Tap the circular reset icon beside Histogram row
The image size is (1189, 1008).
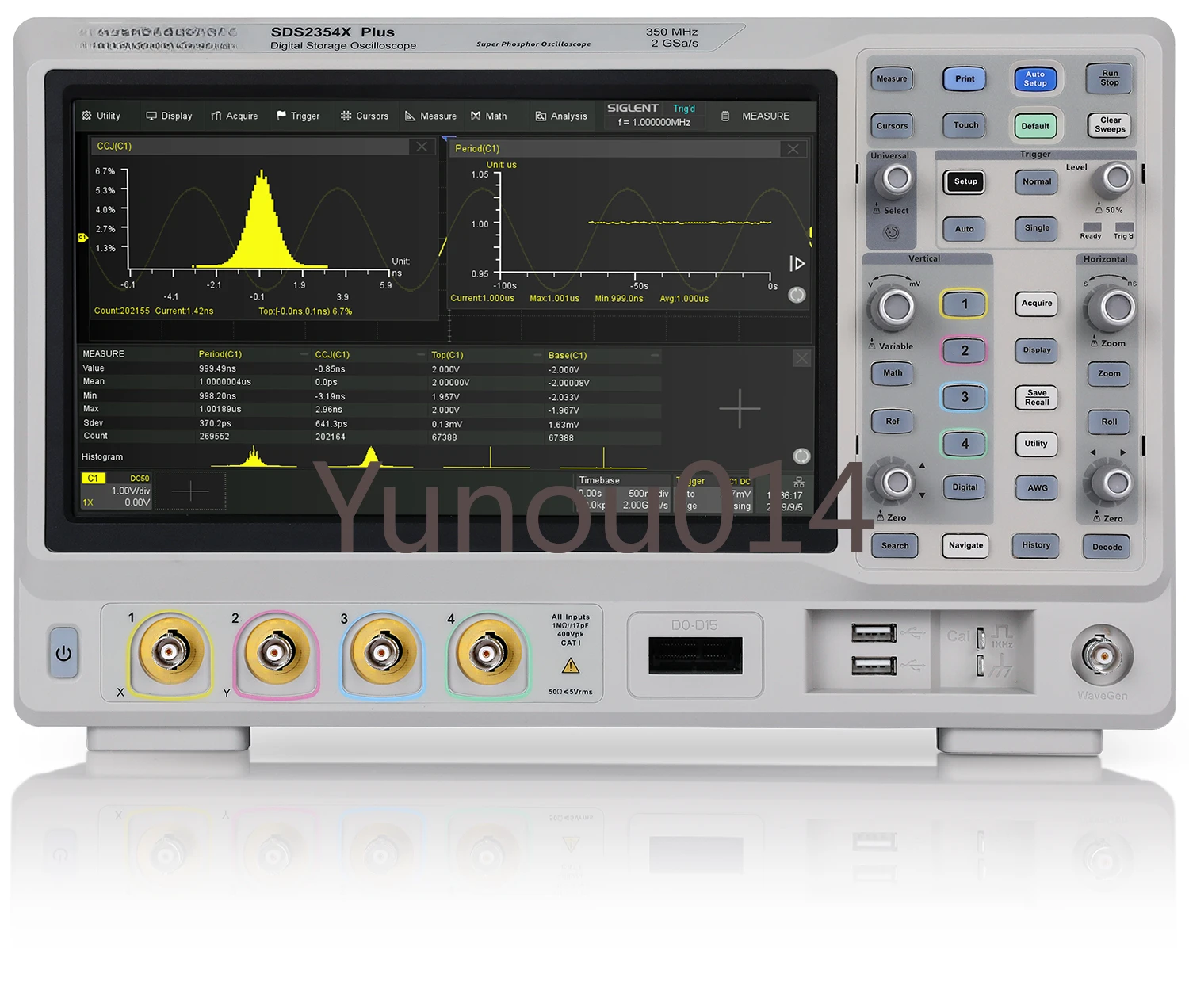coord(801,456)
